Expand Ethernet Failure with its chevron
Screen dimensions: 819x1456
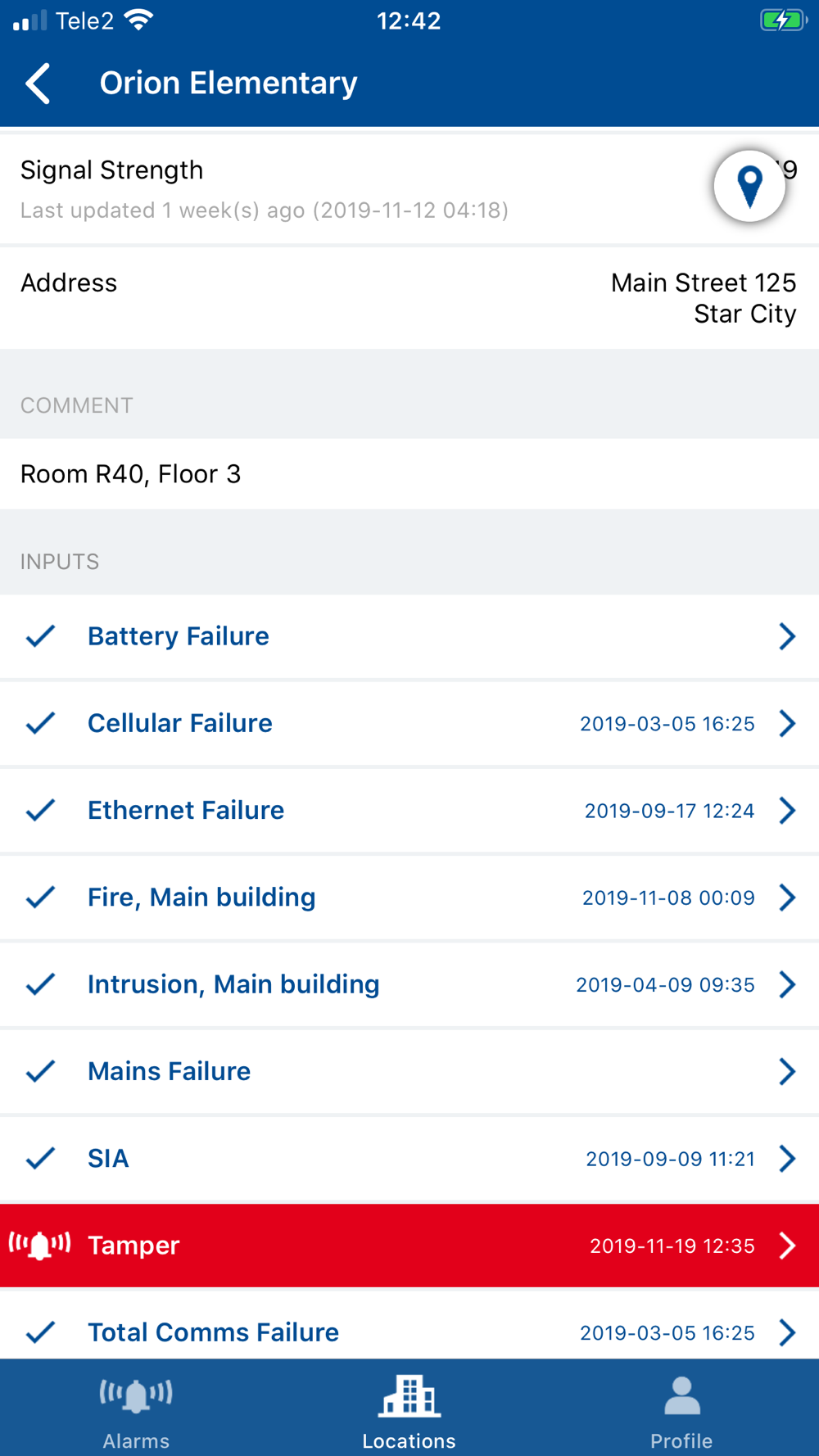pyautogui.click(x=787, y=810)
